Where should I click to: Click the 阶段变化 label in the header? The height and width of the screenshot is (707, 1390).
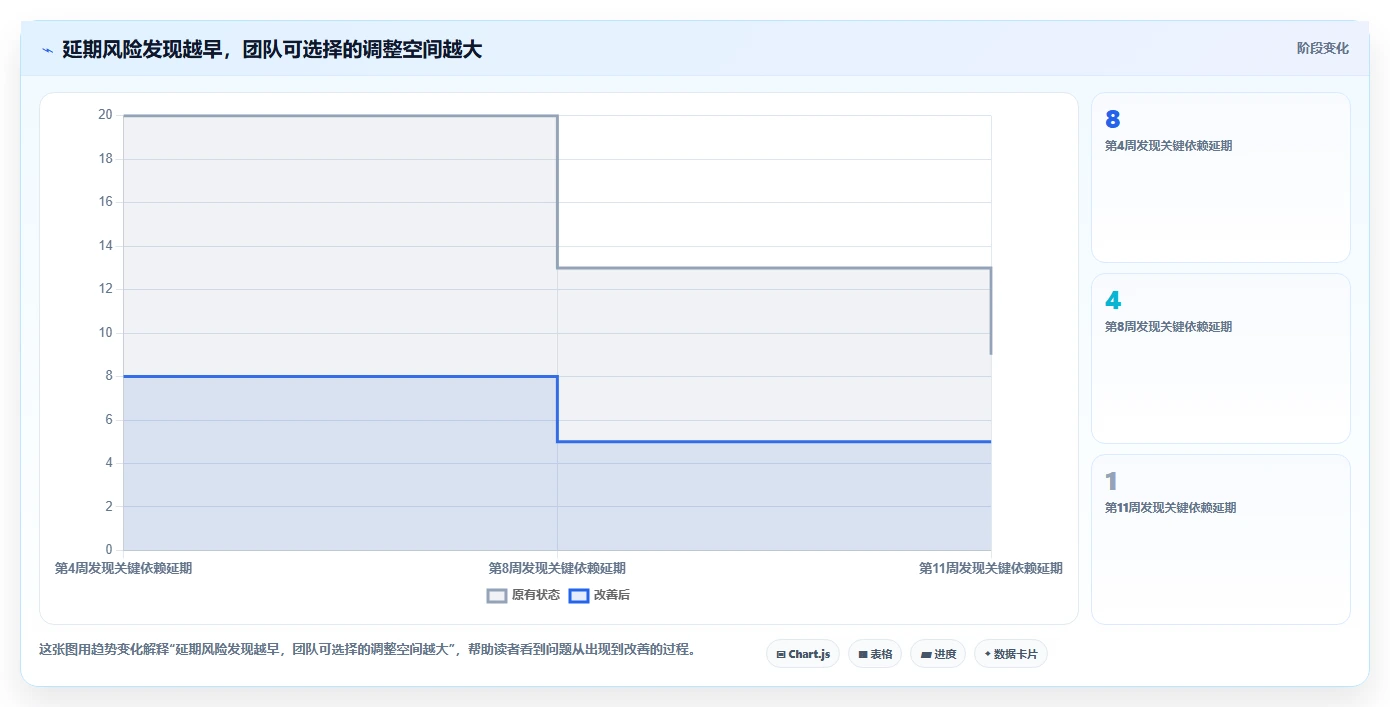point(1323,48)
